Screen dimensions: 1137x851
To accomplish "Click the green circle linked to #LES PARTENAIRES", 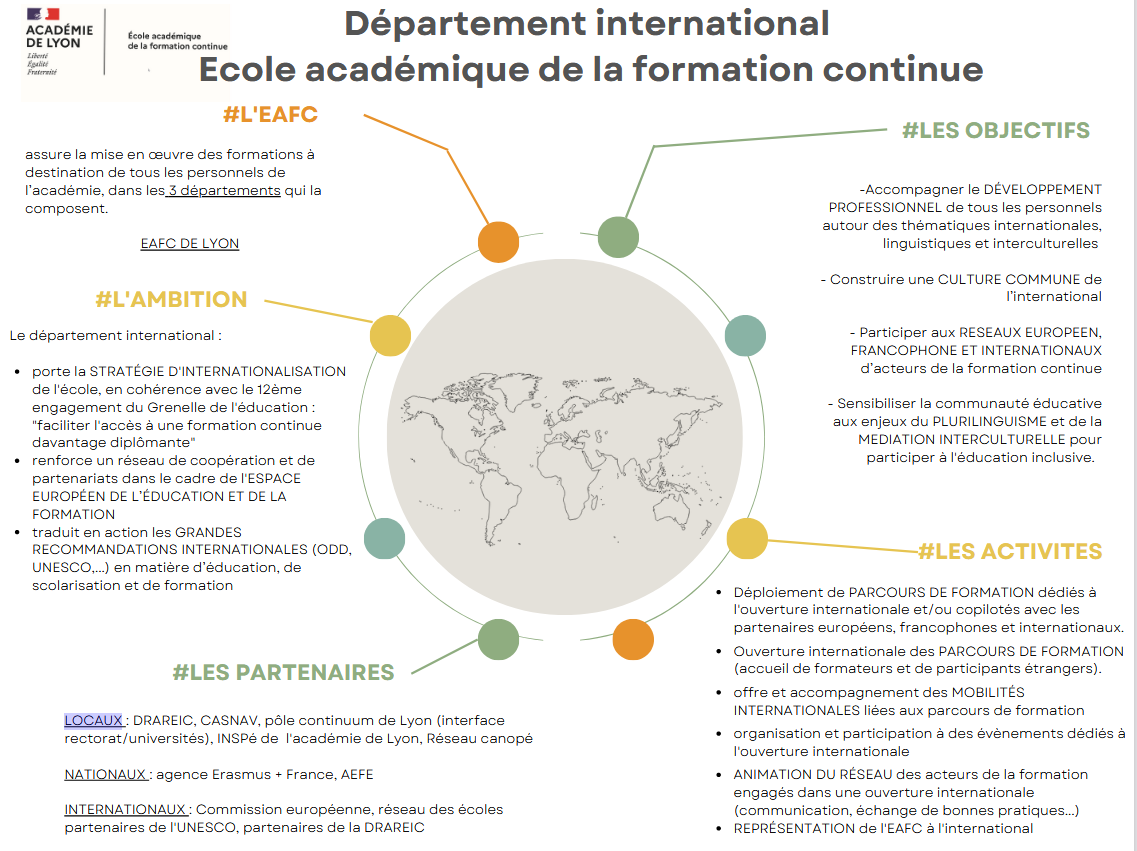I will (498, 639).
